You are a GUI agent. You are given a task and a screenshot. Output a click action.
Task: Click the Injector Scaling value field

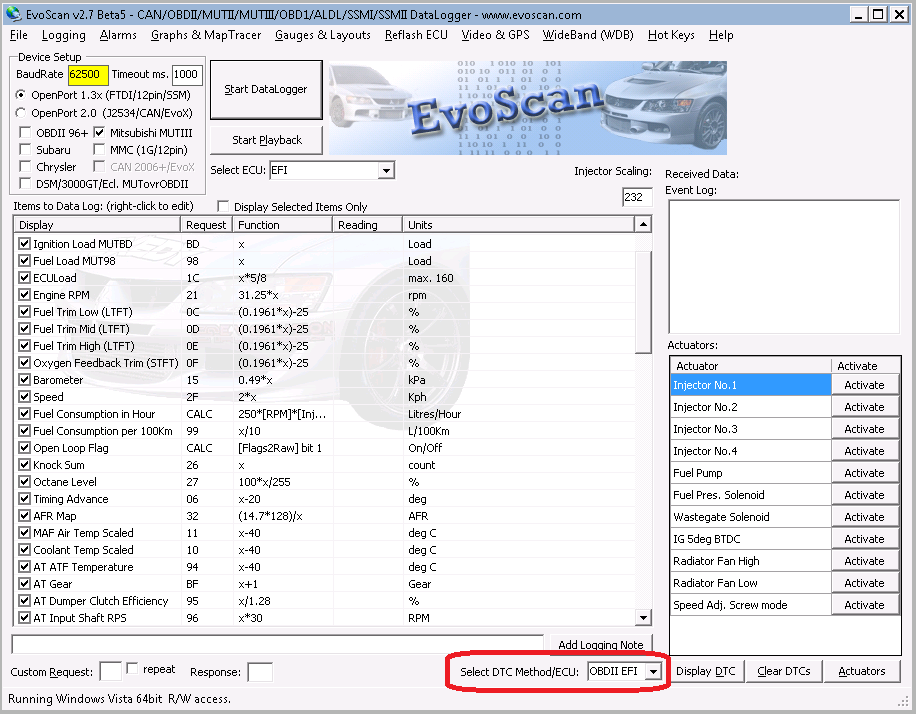637,198
